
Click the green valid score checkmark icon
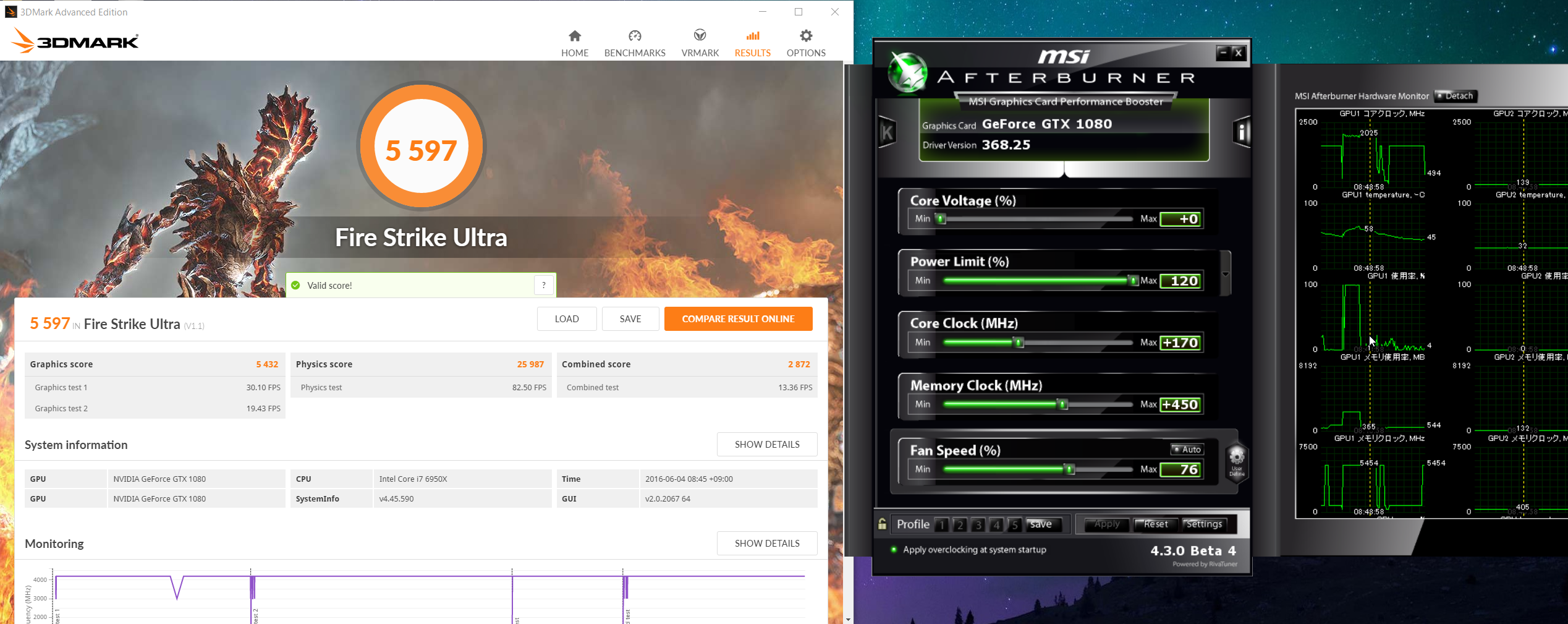295,285
